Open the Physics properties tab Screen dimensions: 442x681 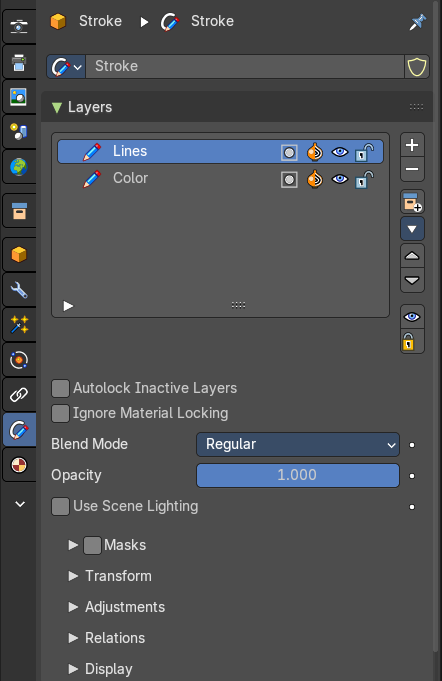tap(19, 360)
